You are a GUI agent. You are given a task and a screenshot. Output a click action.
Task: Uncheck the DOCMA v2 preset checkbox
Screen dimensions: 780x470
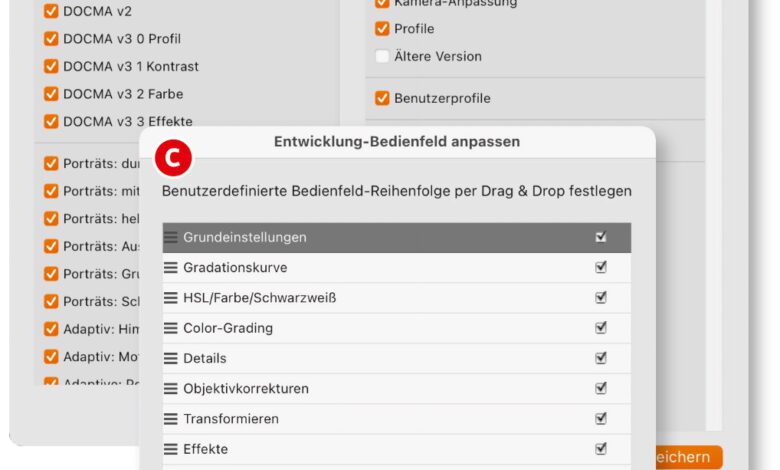(x=51, y=12)
